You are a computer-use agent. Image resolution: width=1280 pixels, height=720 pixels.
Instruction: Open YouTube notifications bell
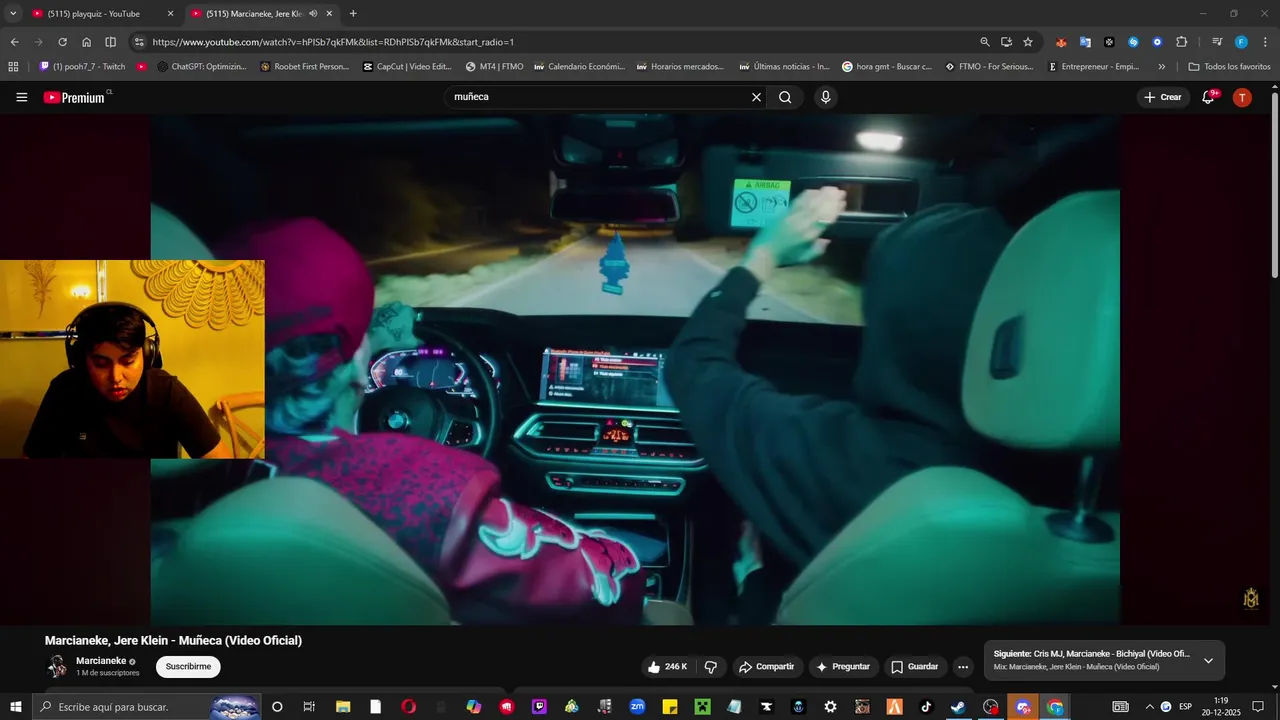tap(1208, 97)
